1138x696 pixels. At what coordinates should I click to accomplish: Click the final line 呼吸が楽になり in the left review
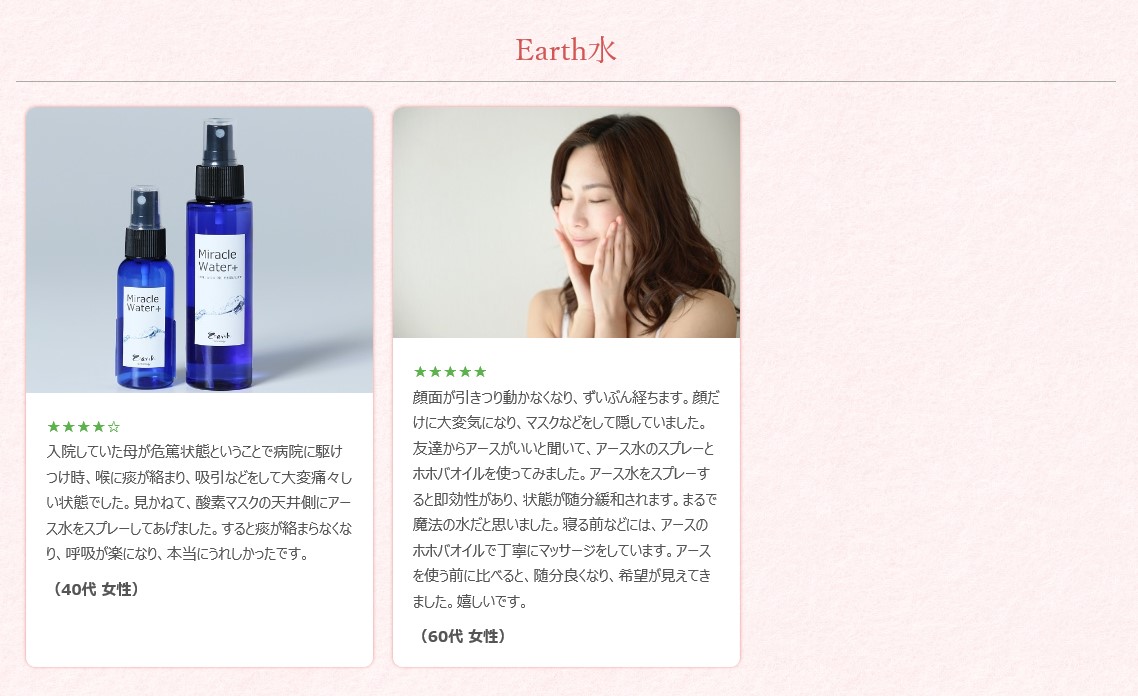pos(178,553)
